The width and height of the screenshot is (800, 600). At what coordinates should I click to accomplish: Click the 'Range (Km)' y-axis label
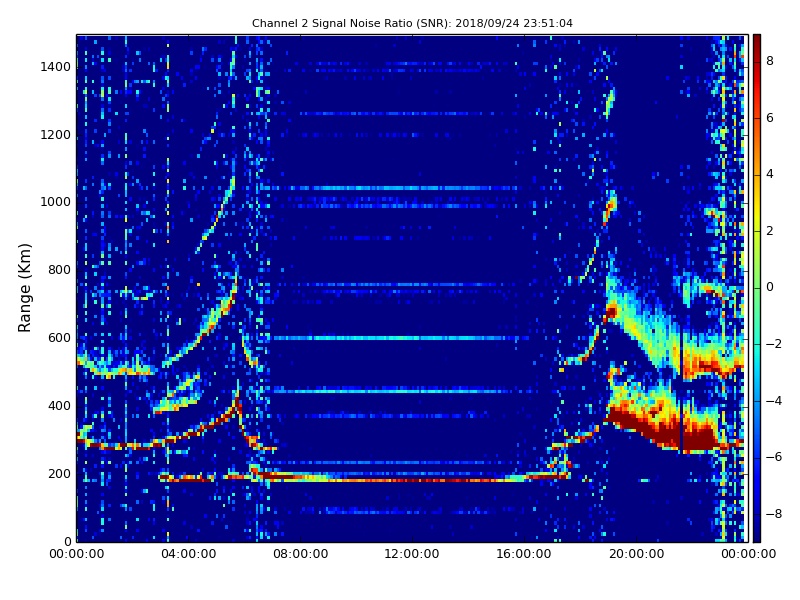tap(24, 288)
